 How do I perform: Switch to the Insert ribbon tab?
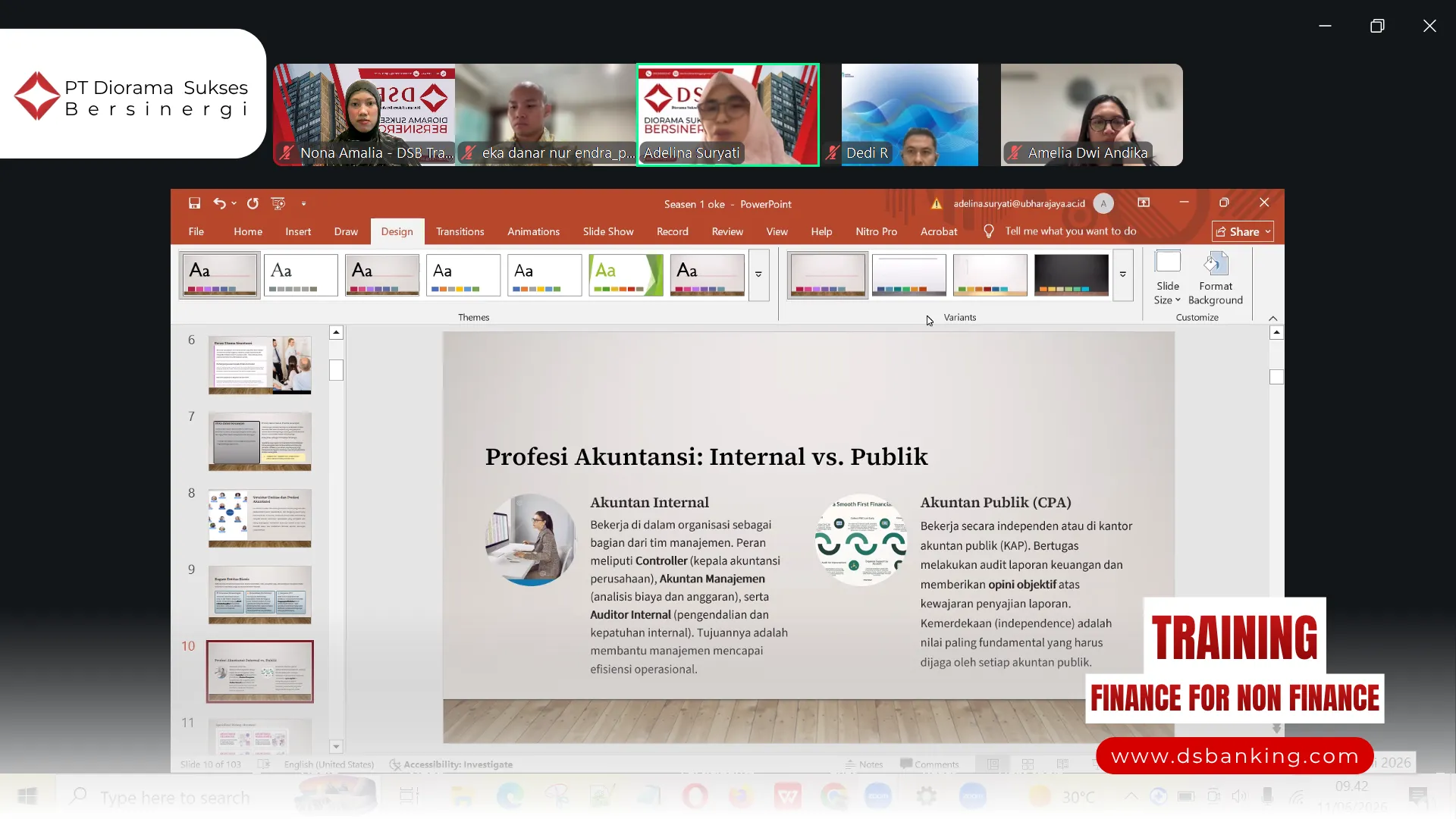click(x=298, y=231)
